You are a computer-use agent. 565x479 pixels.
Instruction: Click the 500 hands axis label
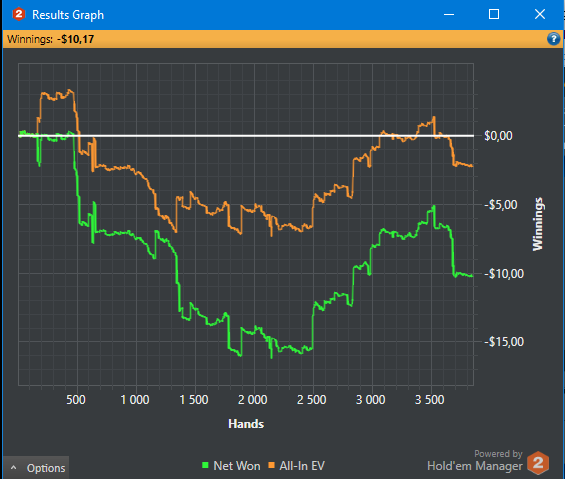click(x=76, y=400)
